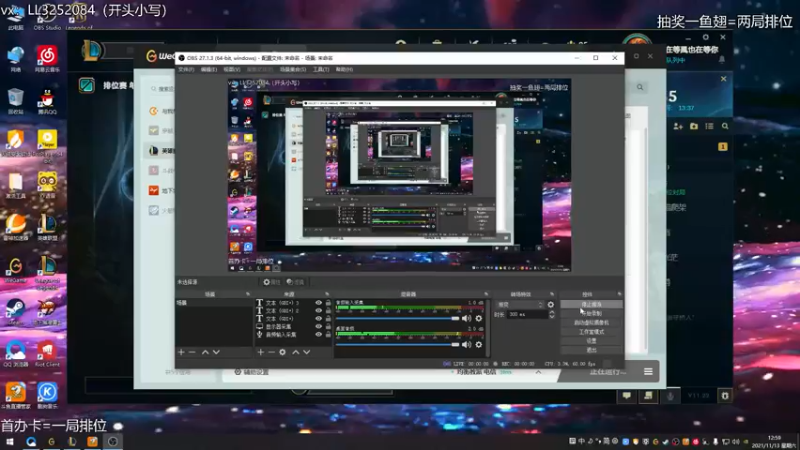Open the Tencent QQ desktop icon
The height and width of the screenshot is (450, 800).
47,102
